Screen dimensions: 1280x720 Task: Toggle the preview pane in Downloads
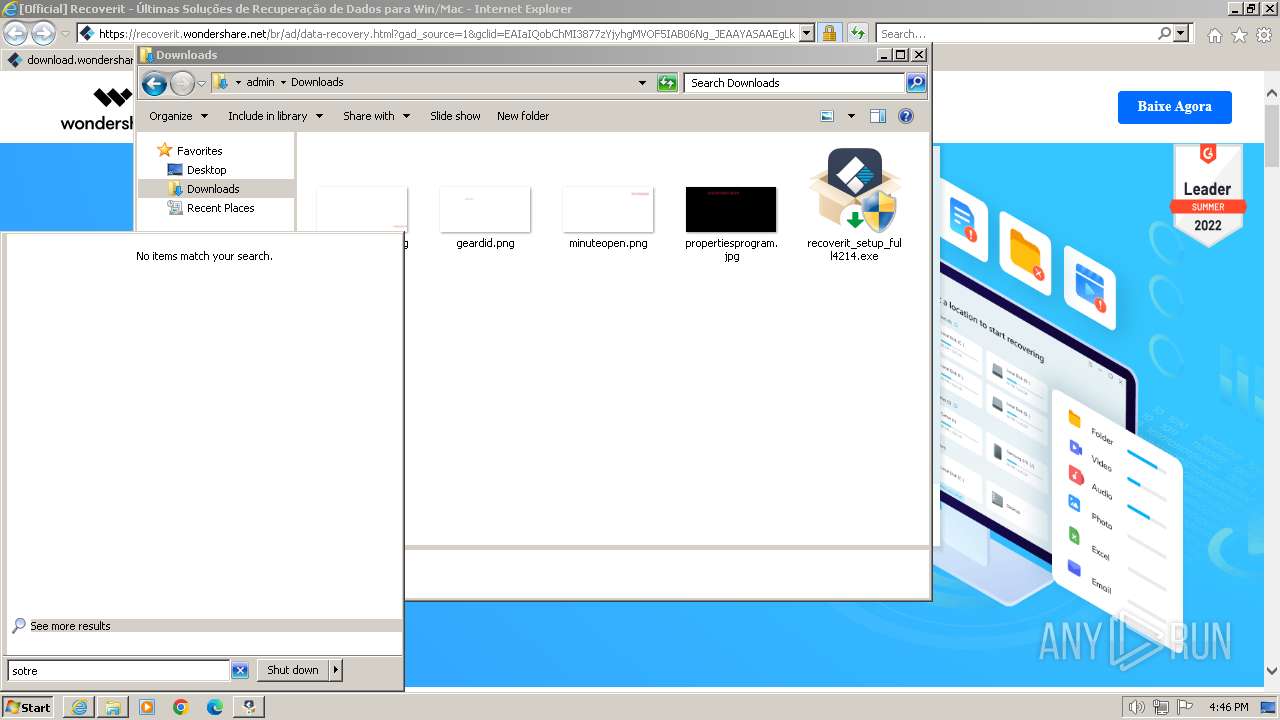click(x=877, y=116)
